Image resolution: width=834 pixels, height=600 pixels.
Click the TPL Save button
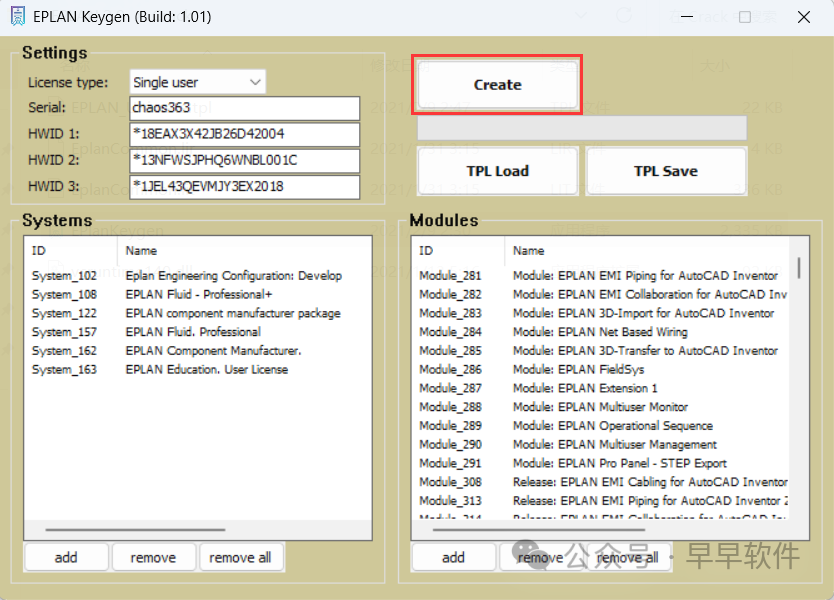666,171
